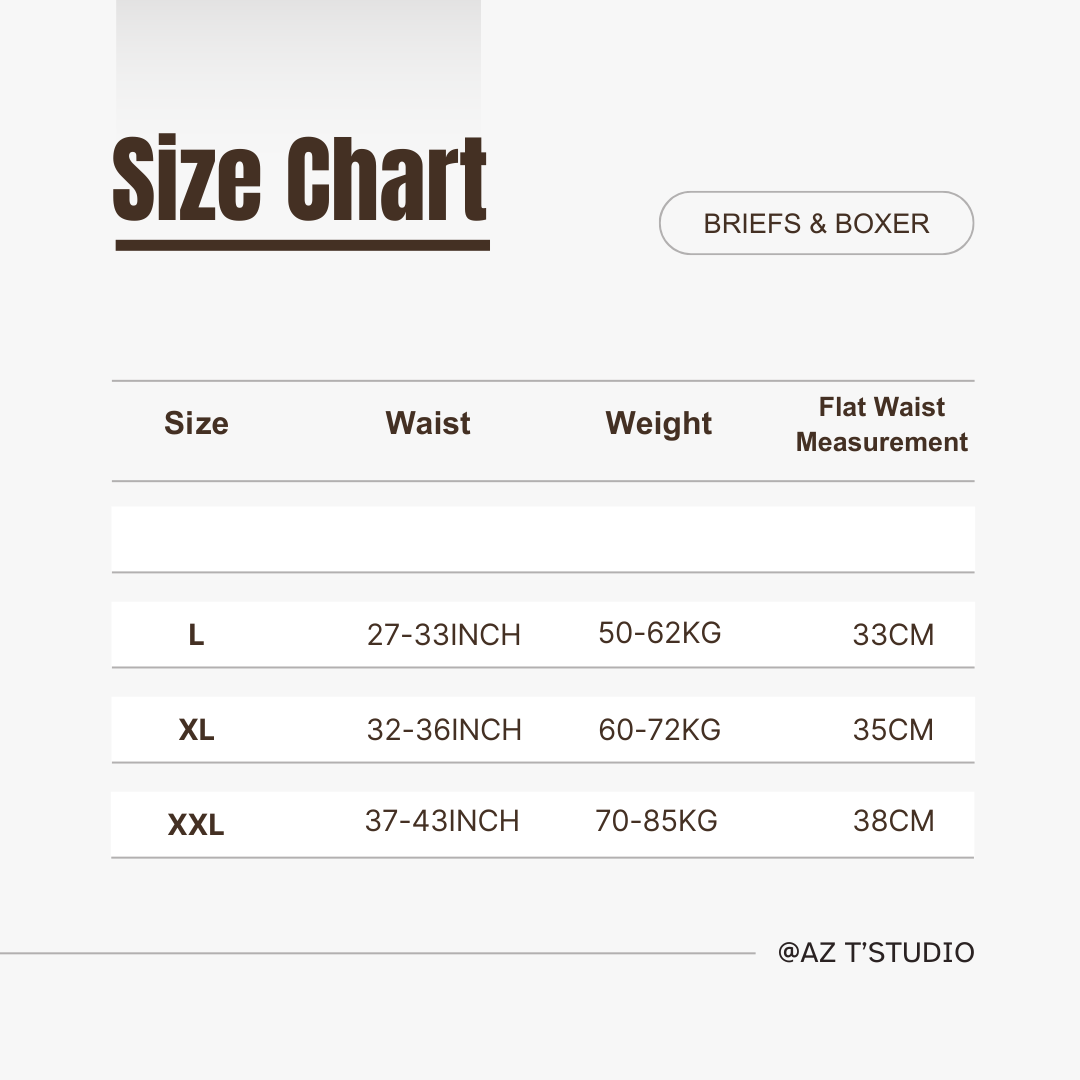This screenshot has width=1080, height=1080.
Task: Click the @AZ T'STUDIO handle text
Action: tap(876, 952)
